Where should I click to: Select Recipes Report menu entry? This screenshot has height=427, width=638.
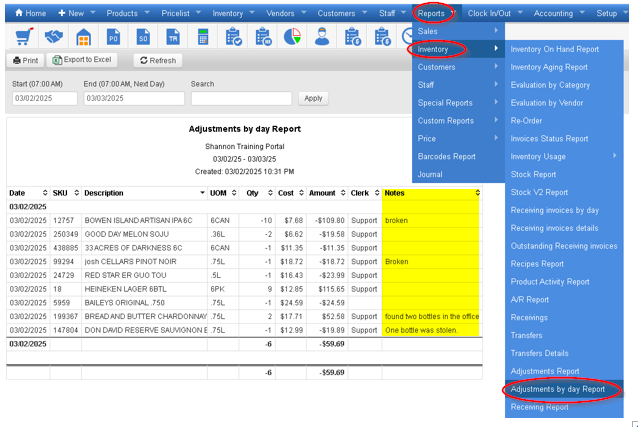(564, 264)
